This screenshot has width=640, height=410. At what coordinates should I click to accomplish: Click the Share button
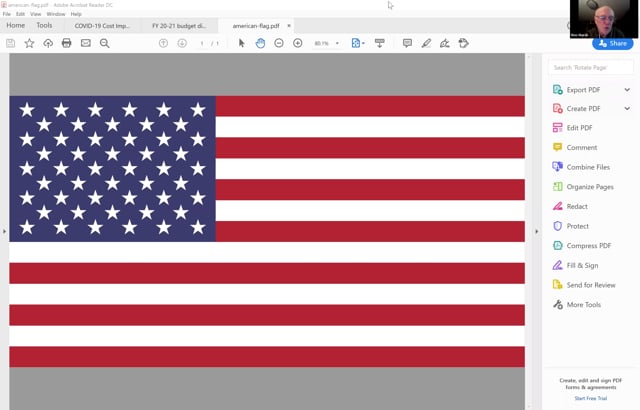(612, 43)
